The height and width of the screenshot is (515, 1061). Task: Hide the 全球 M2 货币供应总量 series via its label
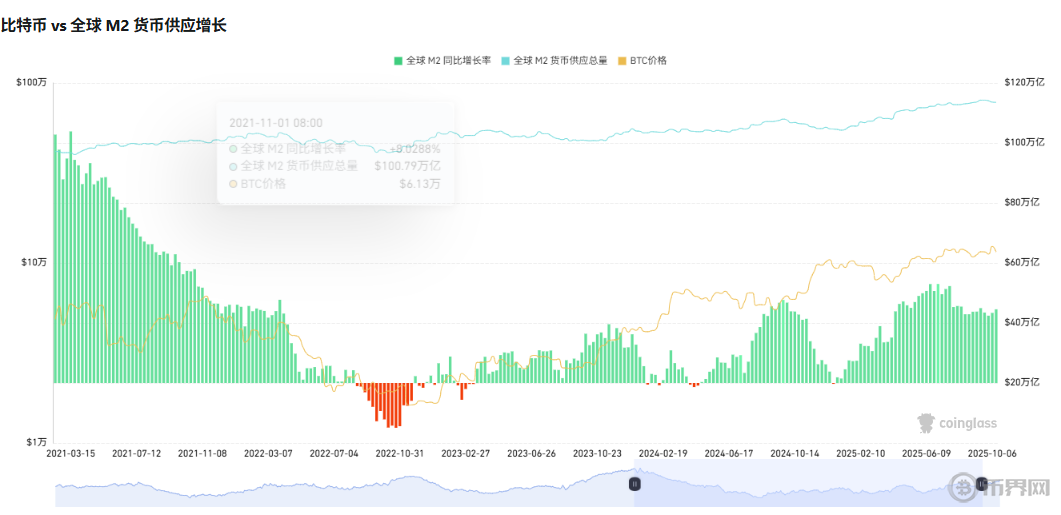coord(561,61)
